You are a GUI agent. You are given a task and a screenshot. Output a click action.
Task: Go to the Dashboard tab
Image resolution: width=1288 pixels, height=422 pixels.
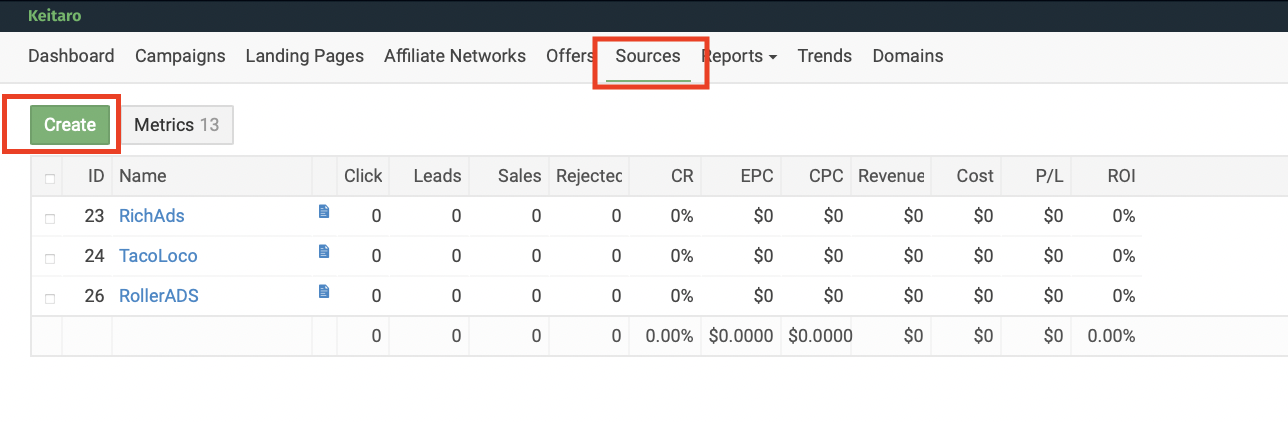tap(71, 56)
